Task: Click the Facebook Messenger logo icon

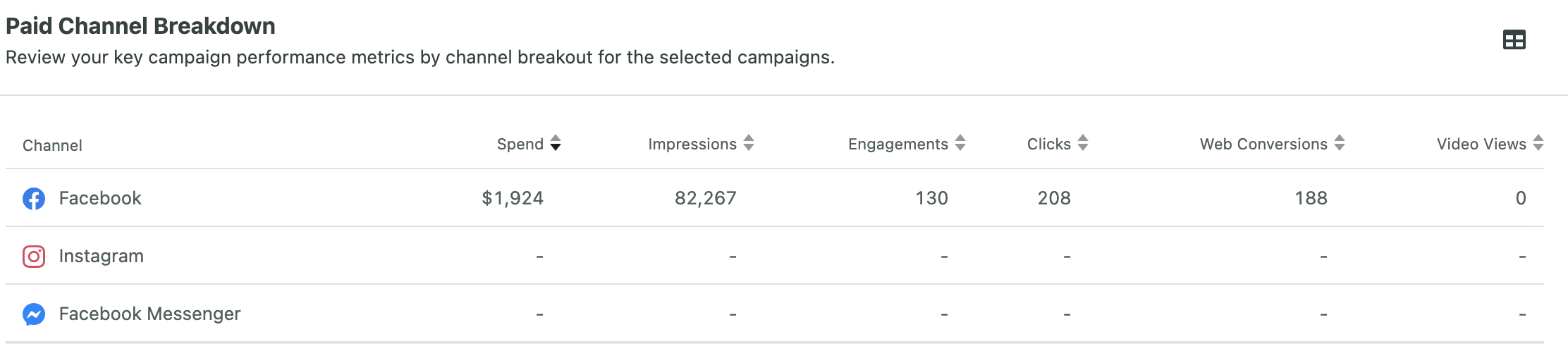Action: [x=34, y=314]
